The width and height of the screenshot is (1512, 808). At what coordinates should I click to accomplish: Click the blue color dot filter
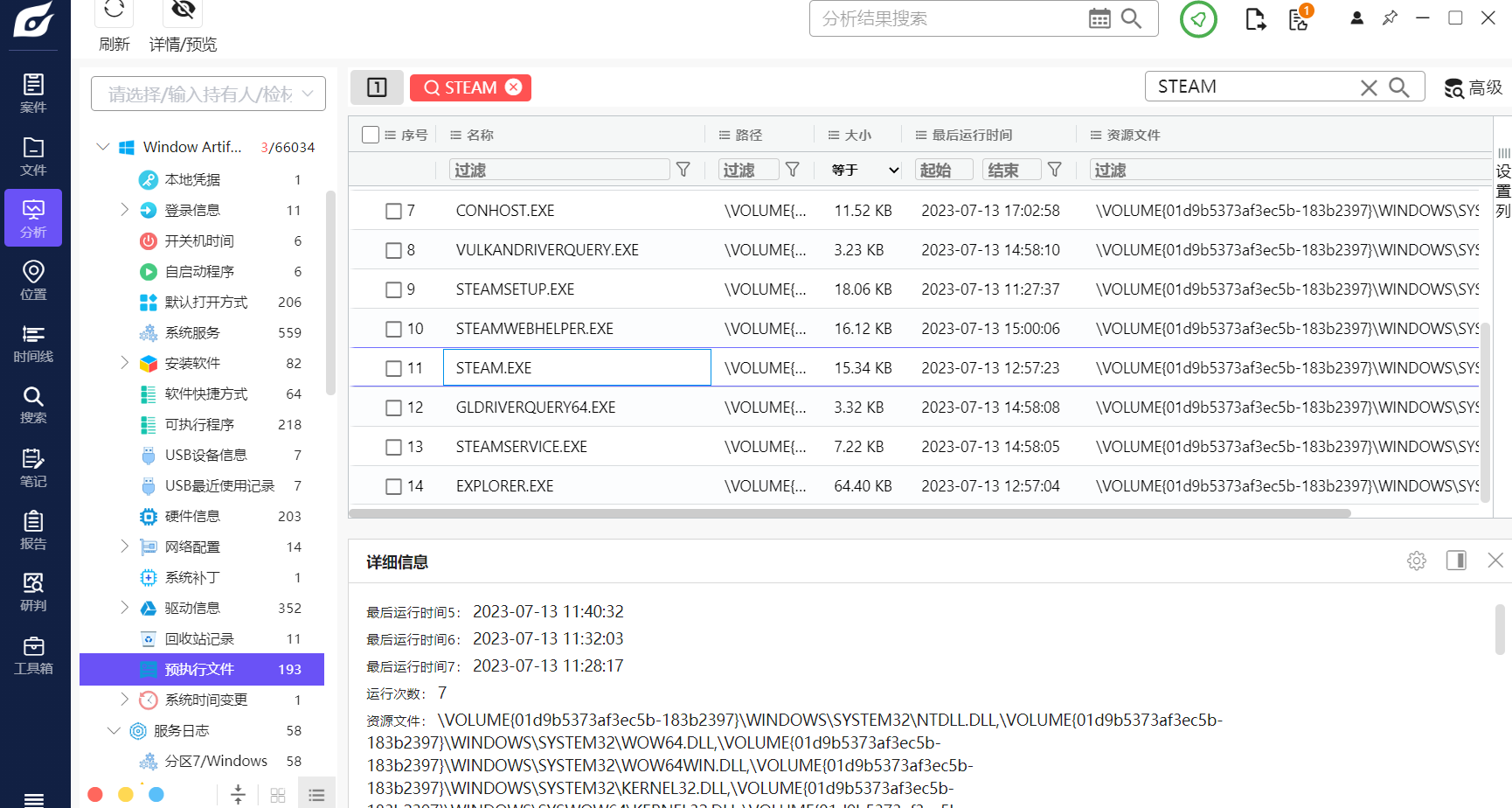click(156, 794)
